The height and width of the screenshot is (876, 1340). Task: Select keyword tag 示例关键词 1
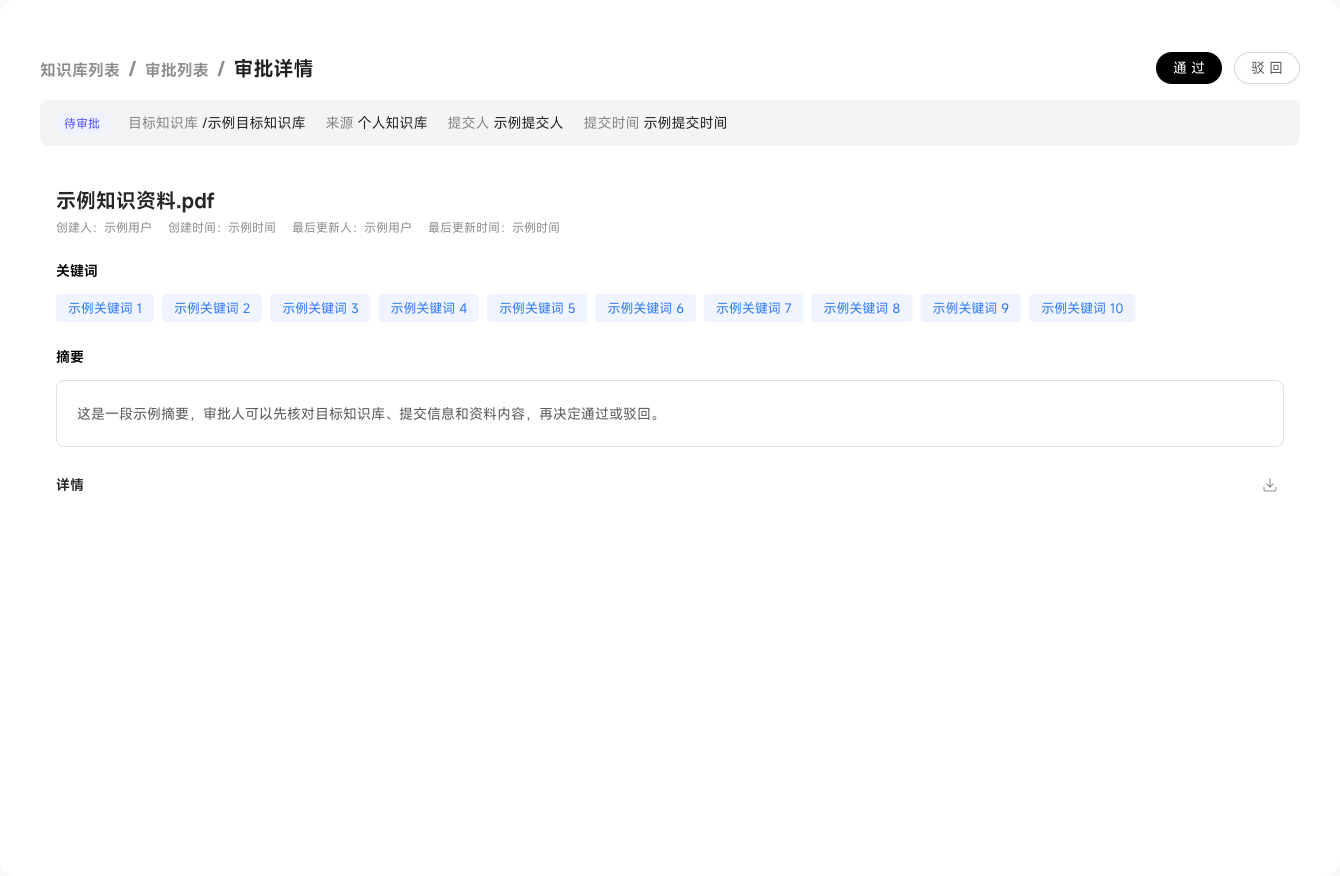pyautogui.click(x=105, y=308)
